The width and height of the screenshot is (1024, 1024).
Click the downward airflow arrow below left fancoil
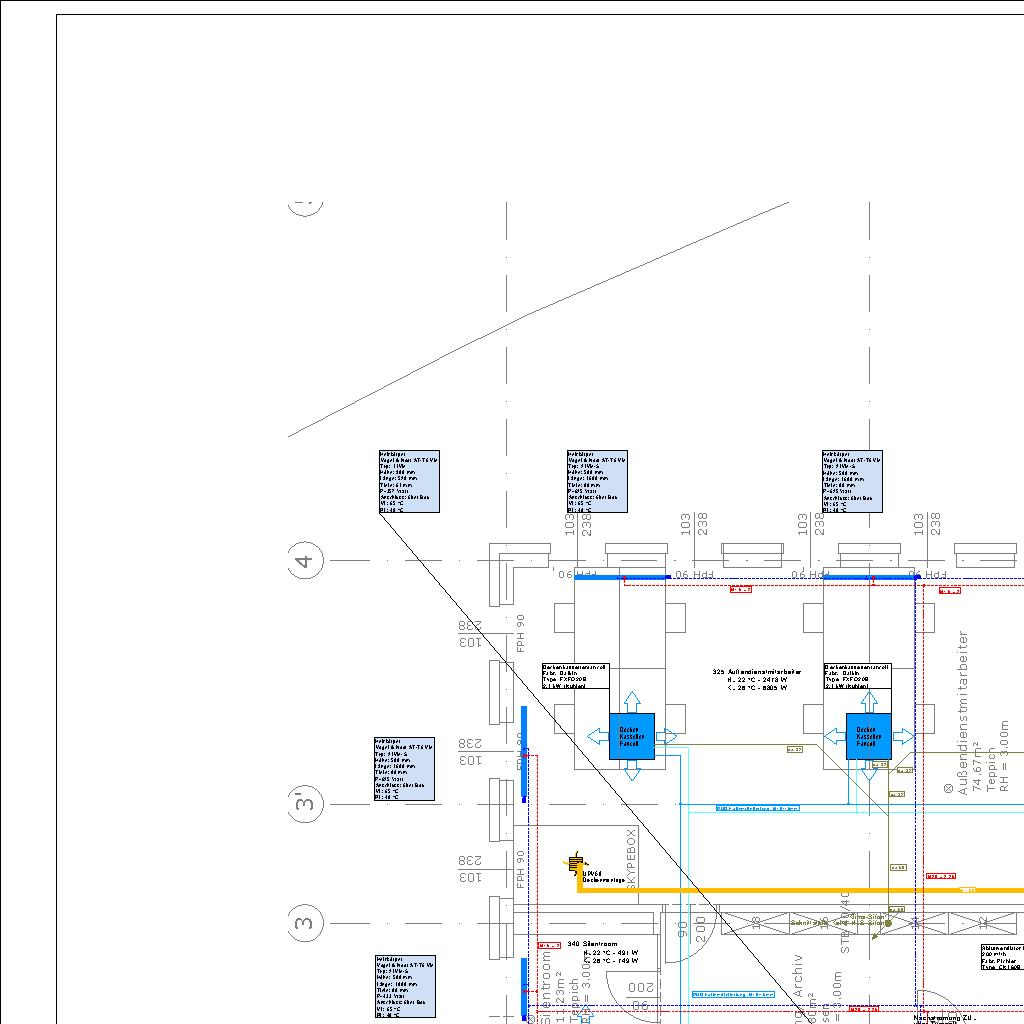pos(631,771)
